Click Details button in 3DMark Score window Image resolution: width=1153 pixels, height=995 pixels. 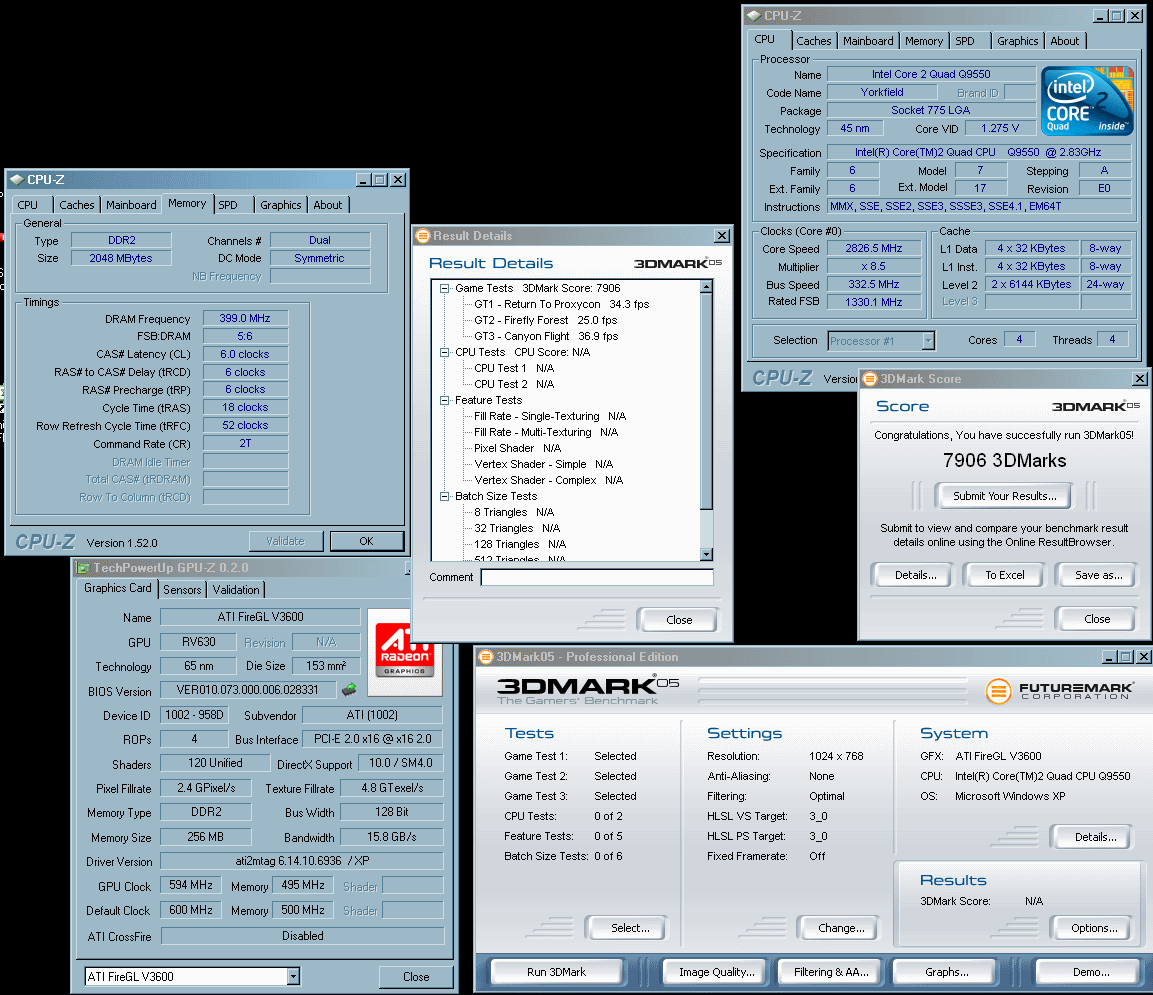[915, 575]
